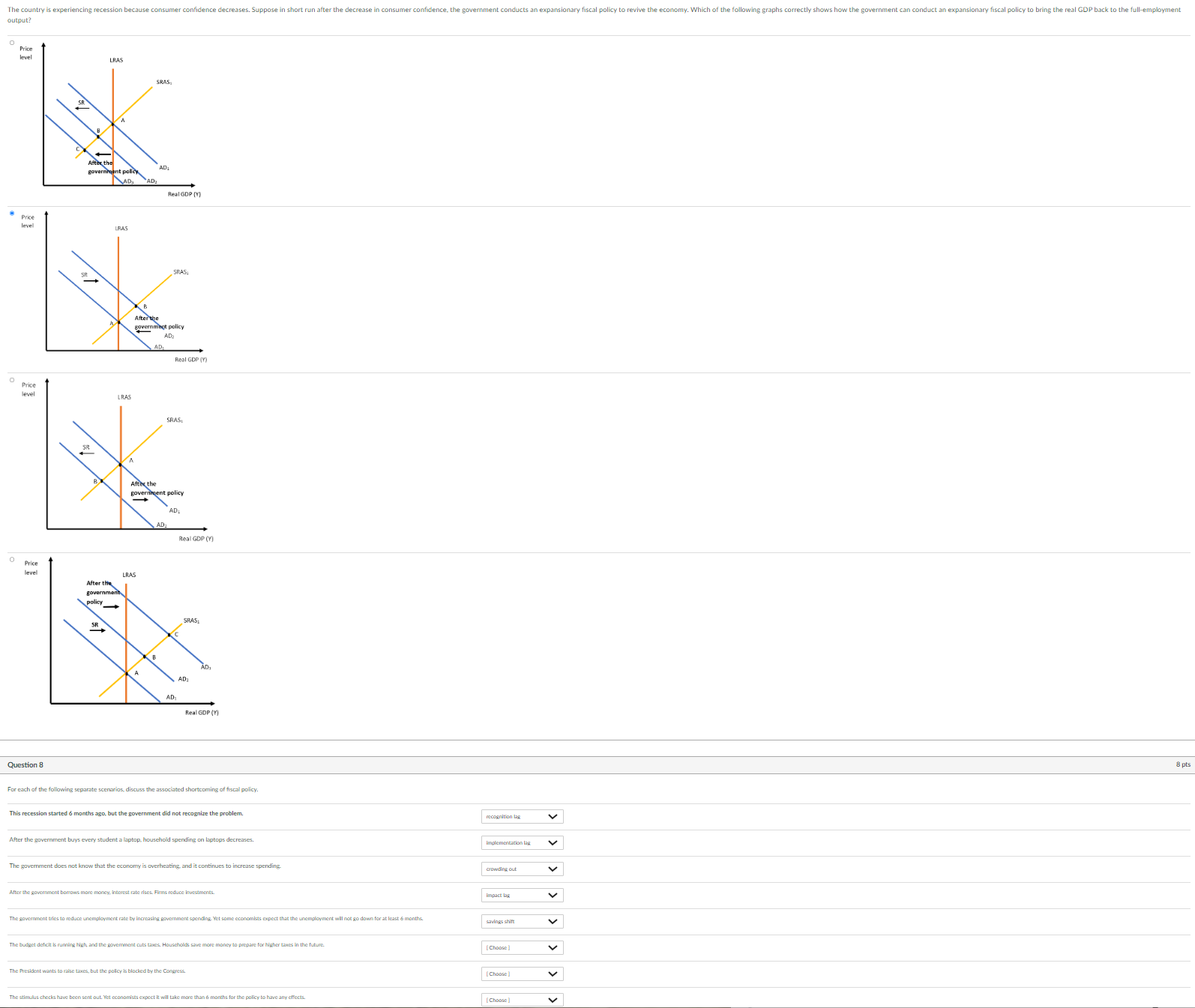Choose third graph option with SR leftward arrow
Viewport: 1195px width, 1008px height.
tap(12, 379)
